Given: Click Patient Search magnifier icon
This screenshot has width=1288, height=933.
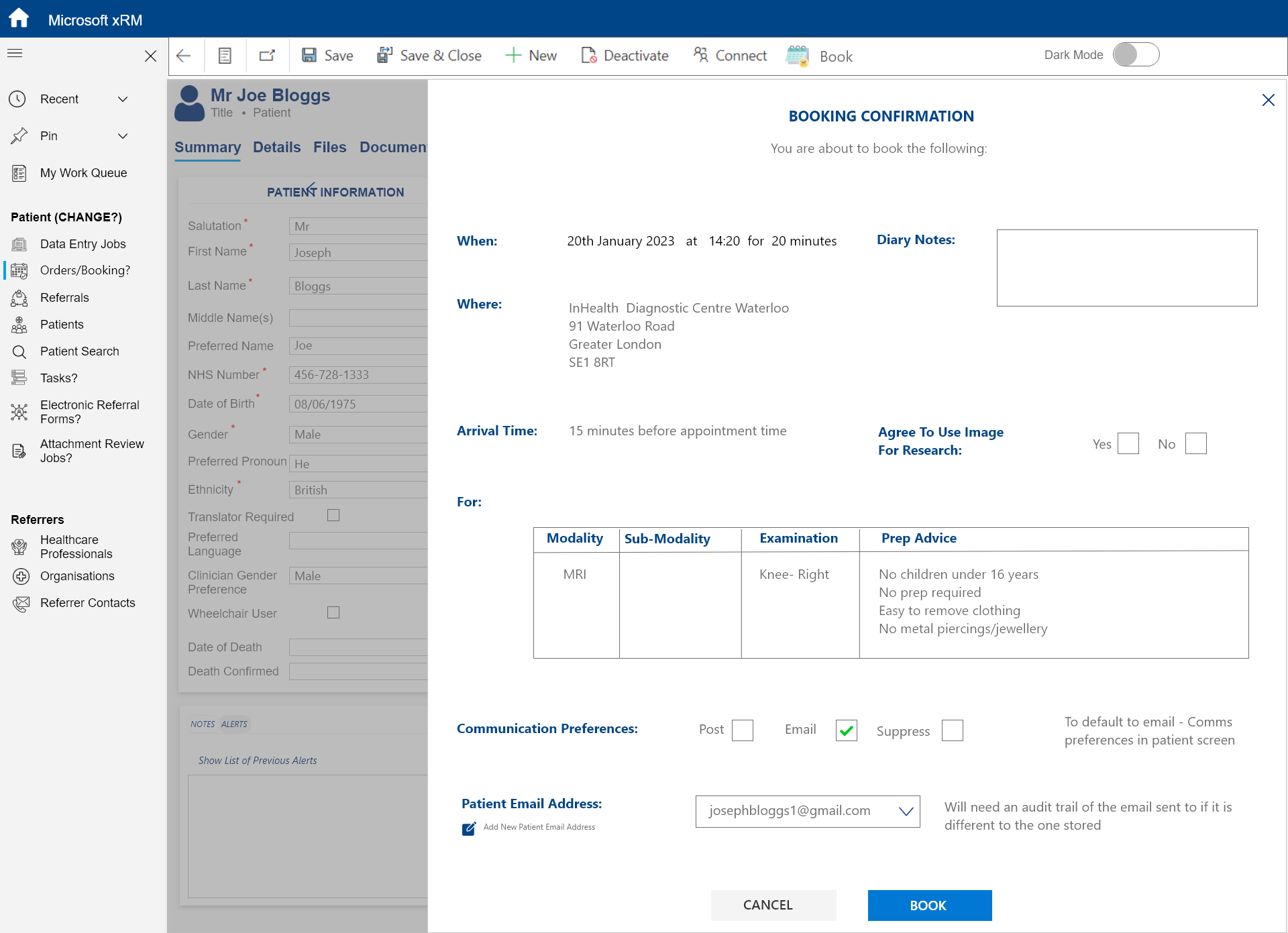Looking at the screenshot, I should pyautogui.click(x=19, y=351).
